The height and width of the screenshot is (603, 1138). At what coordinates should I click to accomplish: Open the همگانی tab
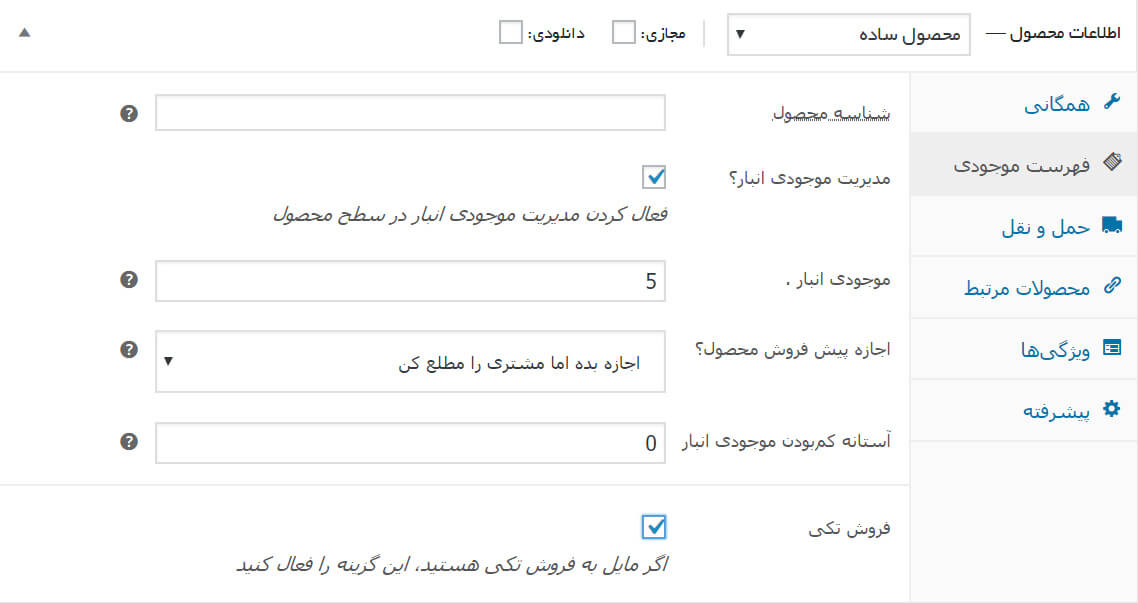click(x=1023, y=102)
